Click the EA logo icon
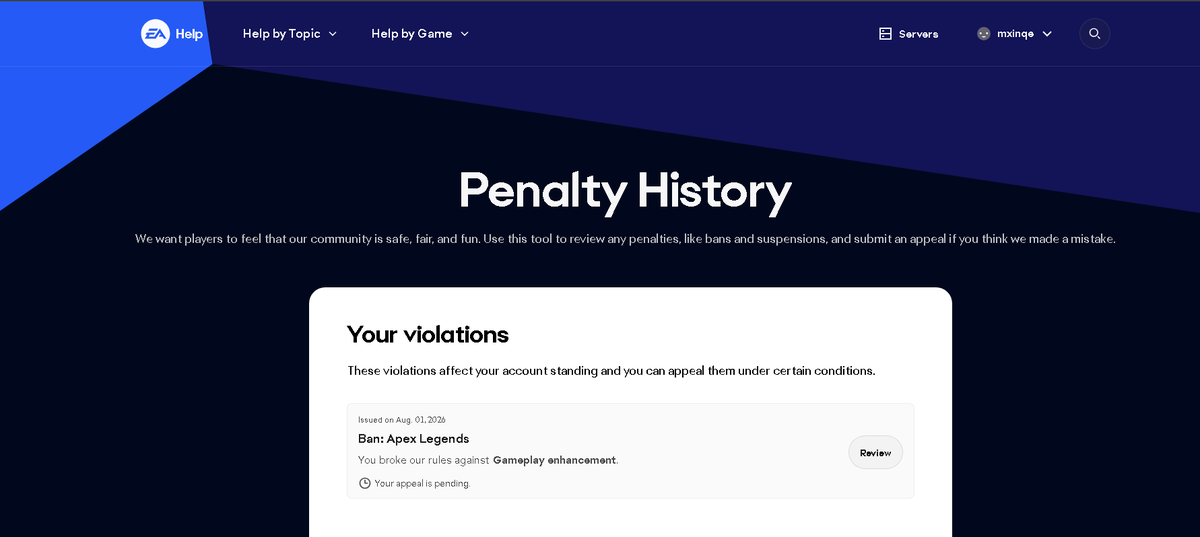Image resolution: width=1200 pixels, height=537 pixels. click(155, 33)
